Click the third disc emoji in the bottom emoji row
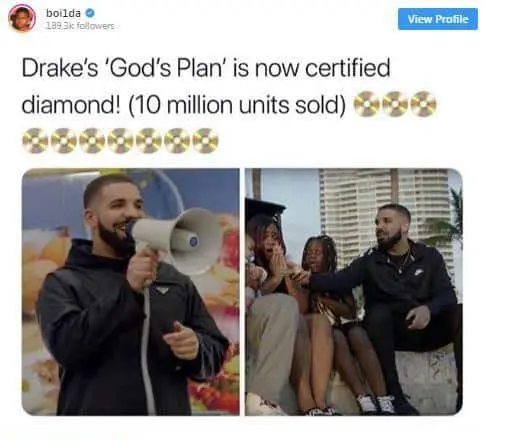Screen dimensions: 506x440 pyautogui.click(x=92, y=141)
